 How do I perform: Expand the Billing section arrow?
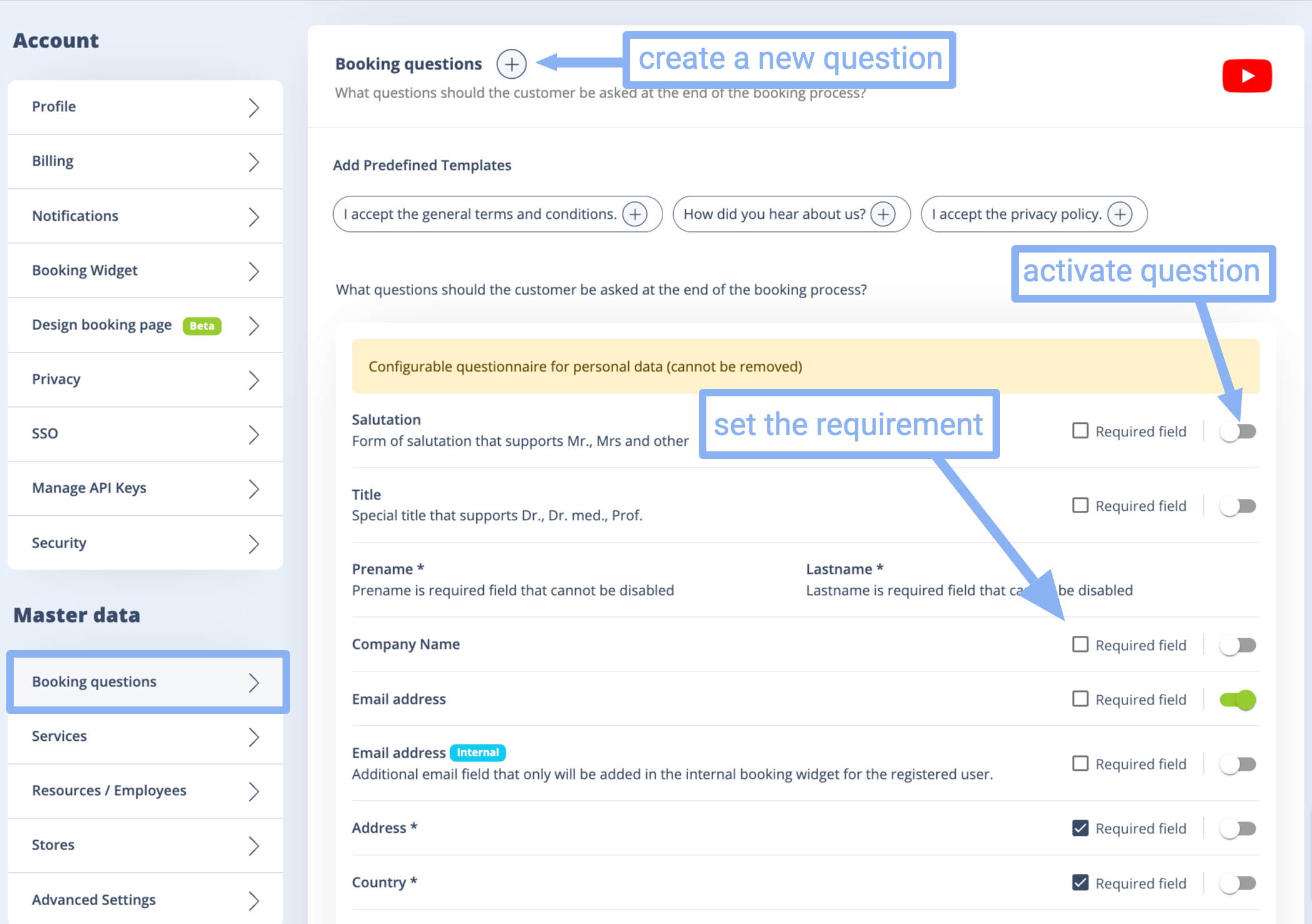pyautogui.click(x=253, y=162)
